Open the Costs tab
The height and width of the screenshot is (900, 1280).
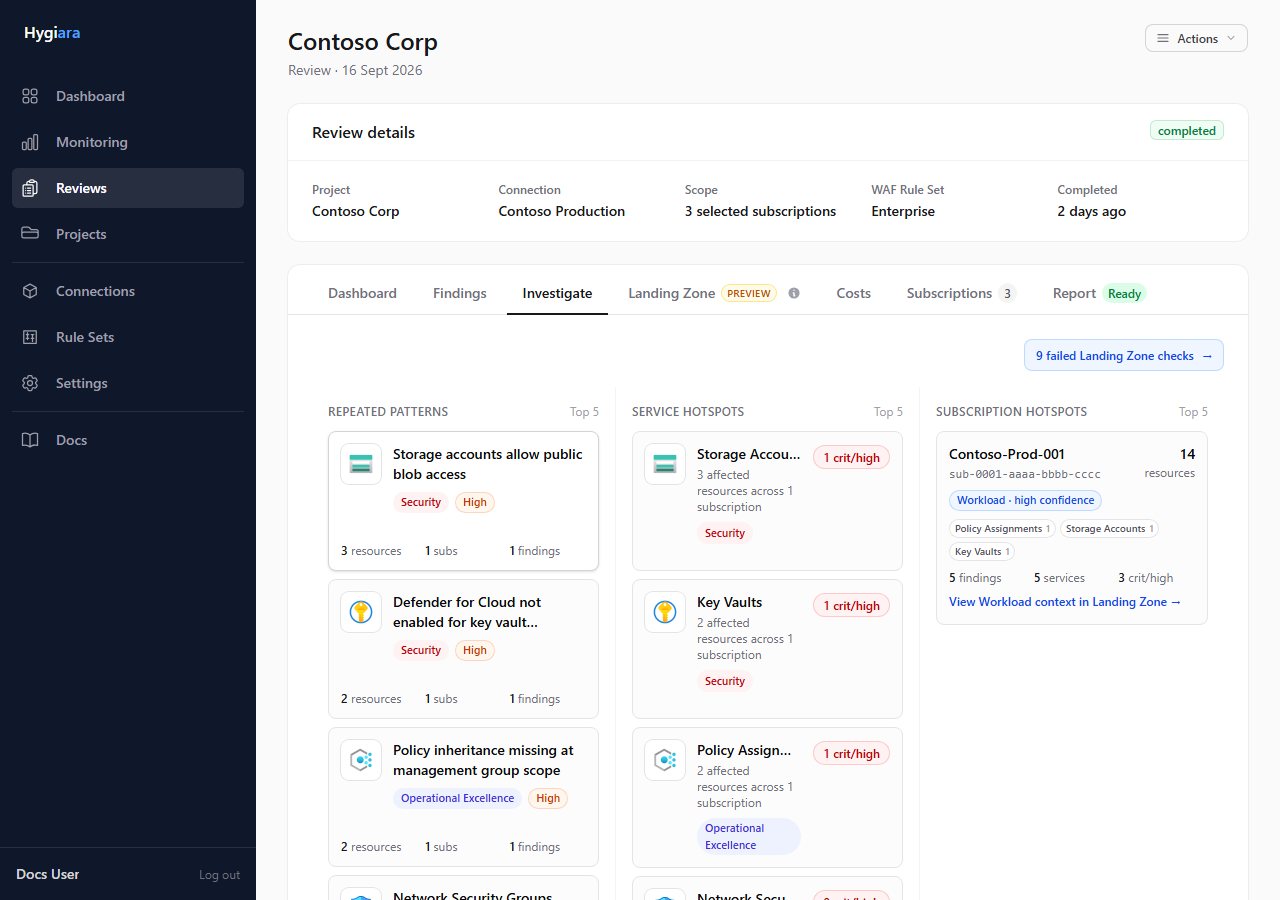tap(854, 293)
